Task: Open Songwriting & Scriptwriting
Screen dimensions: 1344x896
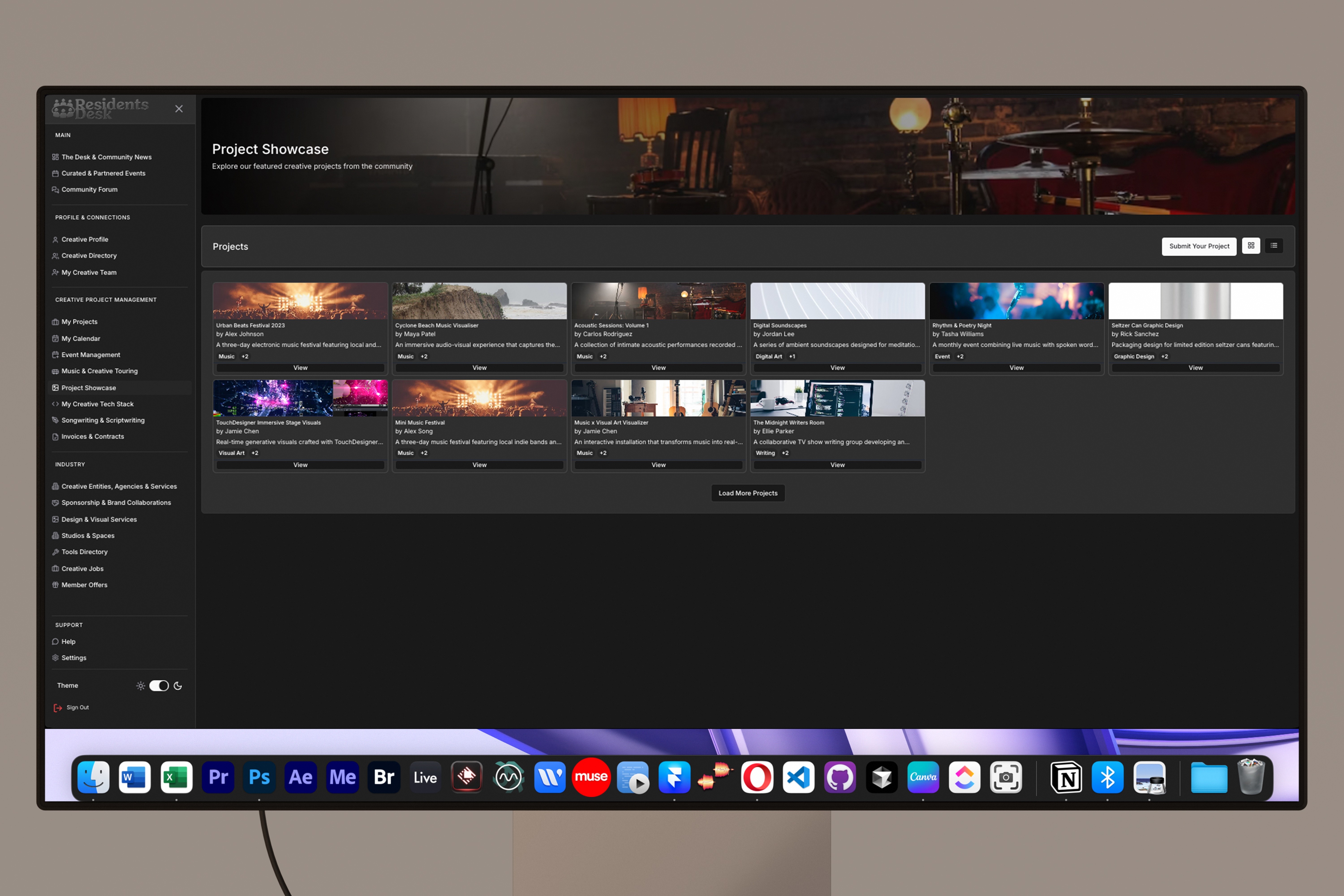Action: tap(103, 420)
